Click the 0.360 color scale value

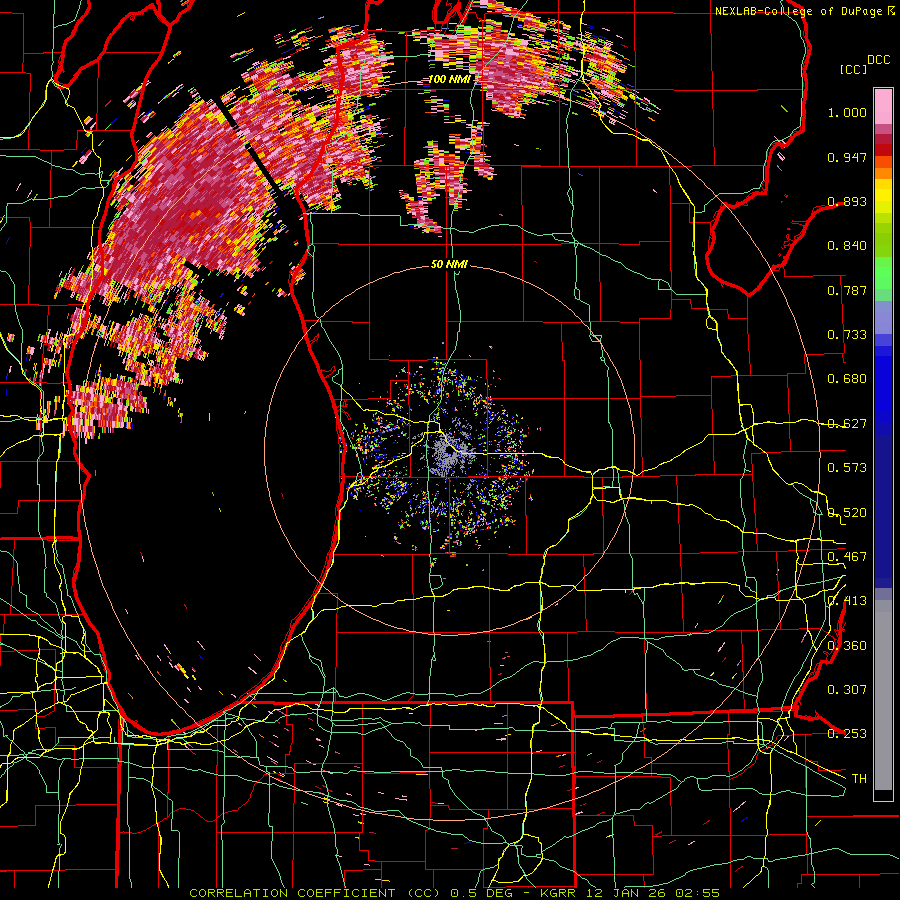click(847, 646)
